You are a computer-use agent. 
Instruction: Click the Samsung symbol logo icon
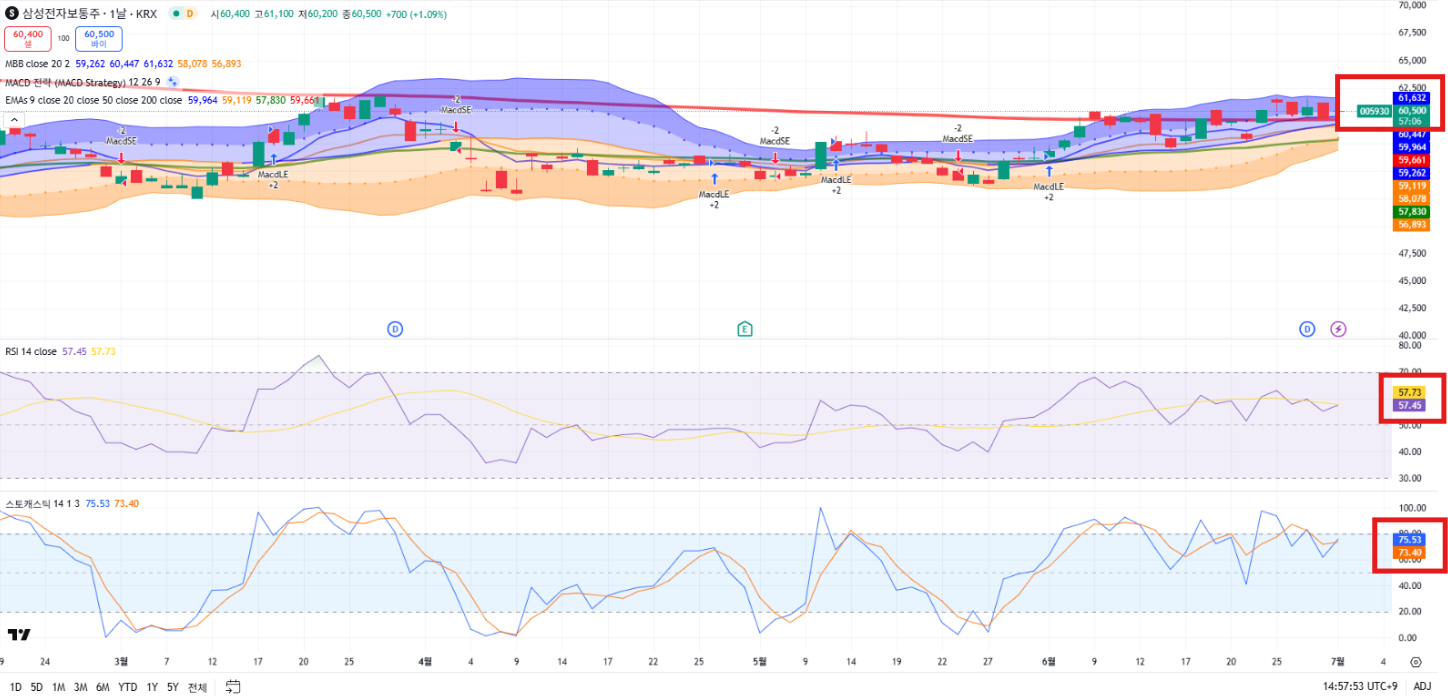click(12, 14)
